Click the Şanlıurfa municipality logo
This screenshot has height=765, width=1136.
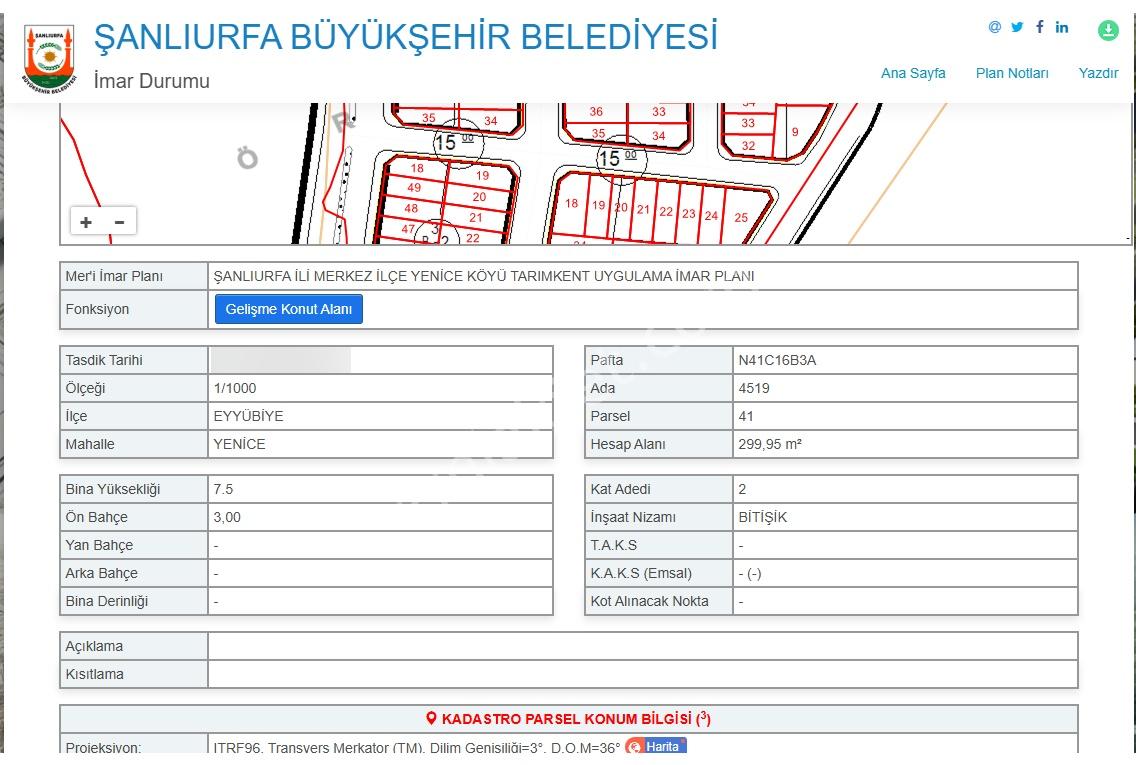[49, 58]
